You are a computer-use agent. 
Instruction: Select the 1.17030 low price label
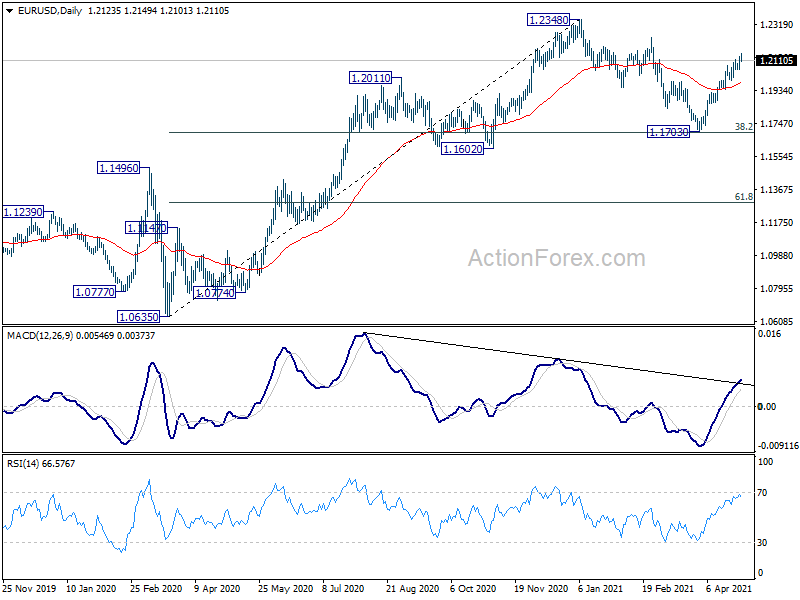tap(668, 132)
